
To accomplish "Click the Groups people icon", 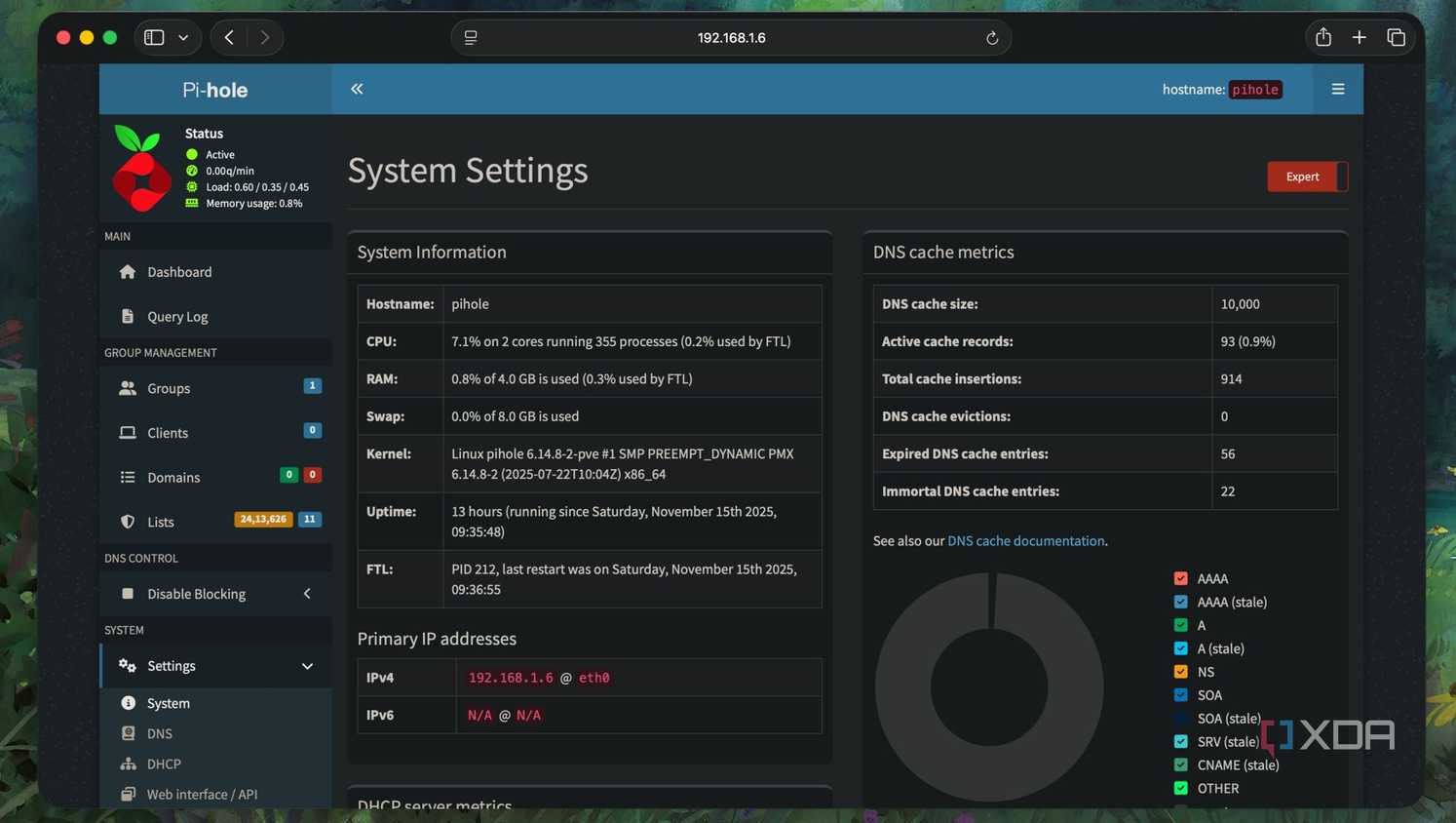I will point(128,388).
